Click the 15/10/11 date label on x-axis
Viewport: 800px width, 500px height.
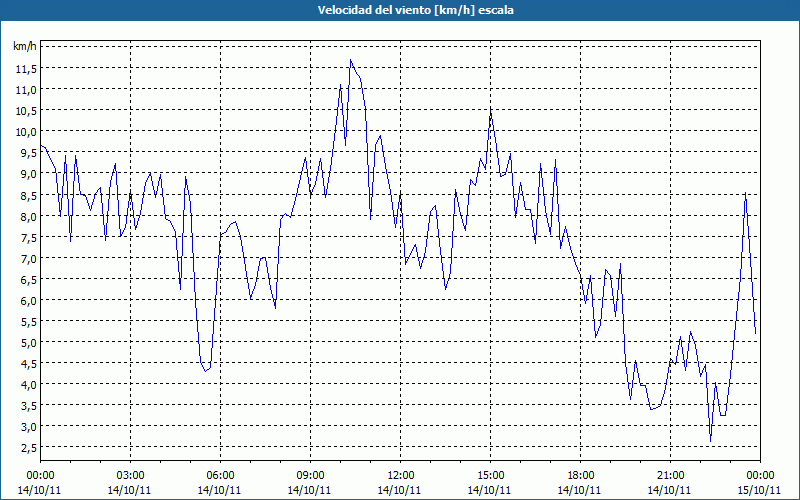(760, 490)
